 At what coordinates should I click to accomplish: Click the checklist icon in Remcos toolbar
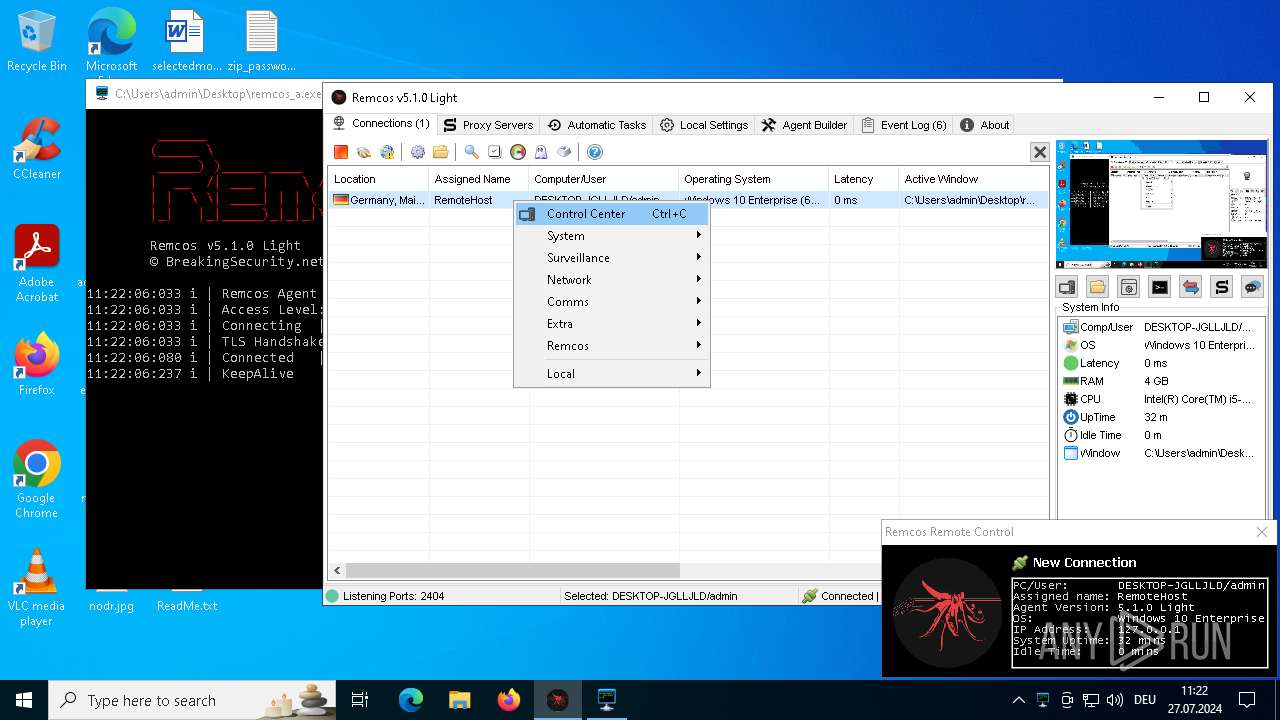pos(494,152)
